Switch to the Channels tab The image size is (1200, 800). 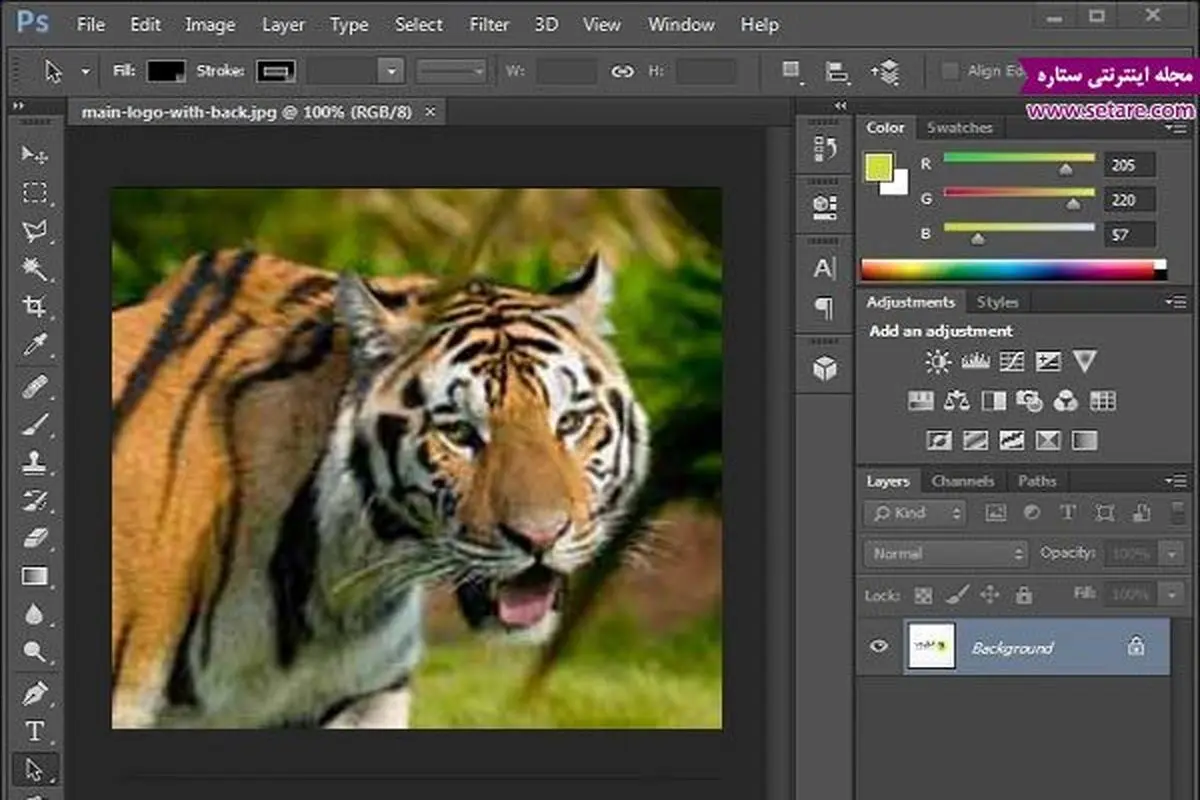pyautogui.click(x=963, y=481)
